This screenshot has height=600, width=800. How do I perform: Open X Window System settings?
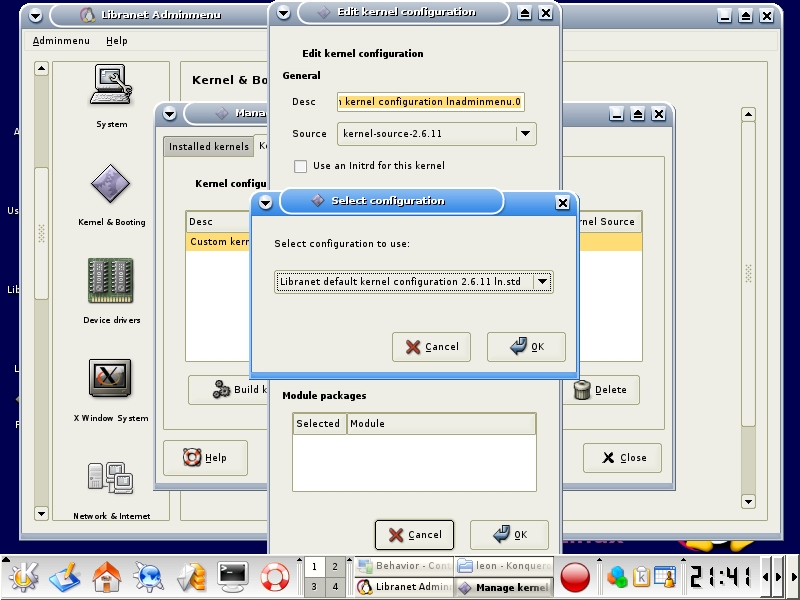tap(111, 381)
